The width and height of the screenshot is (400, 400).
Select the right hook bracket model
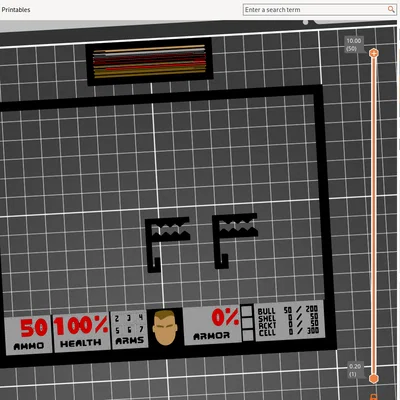coord(235,241)
